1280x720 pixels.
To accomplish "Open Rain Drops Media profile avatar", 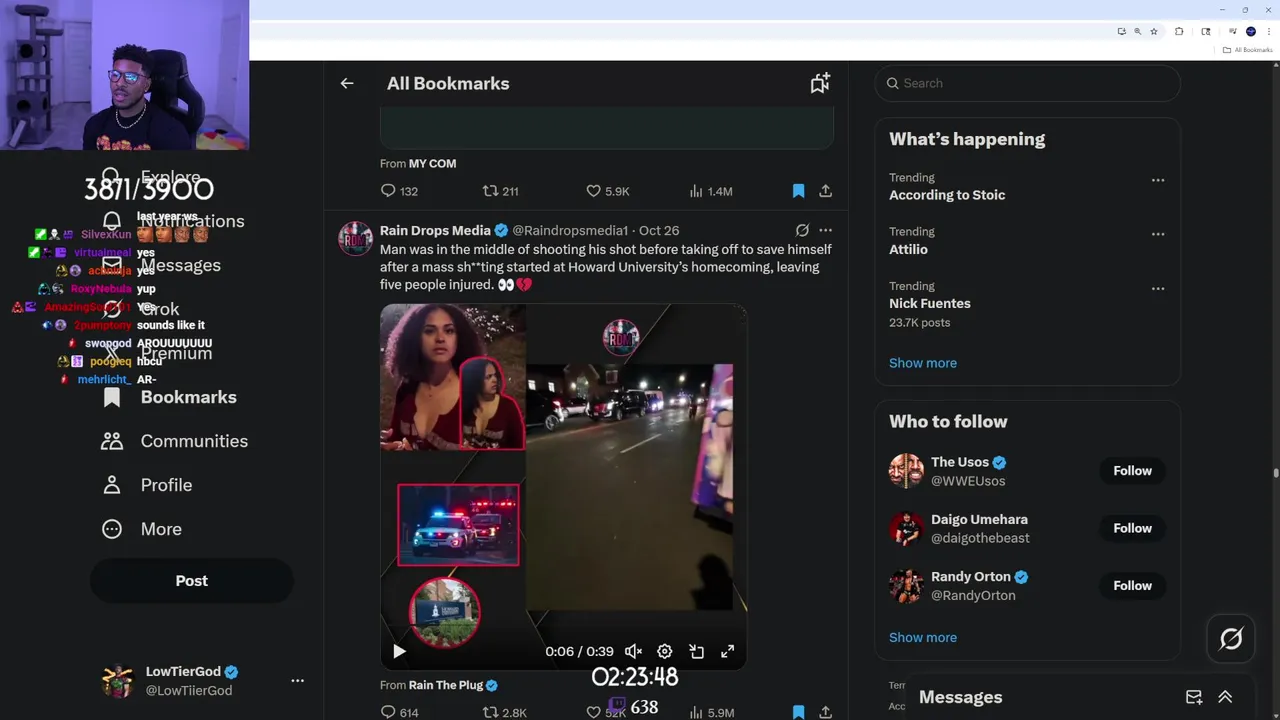I will click(x=356, y=239).
